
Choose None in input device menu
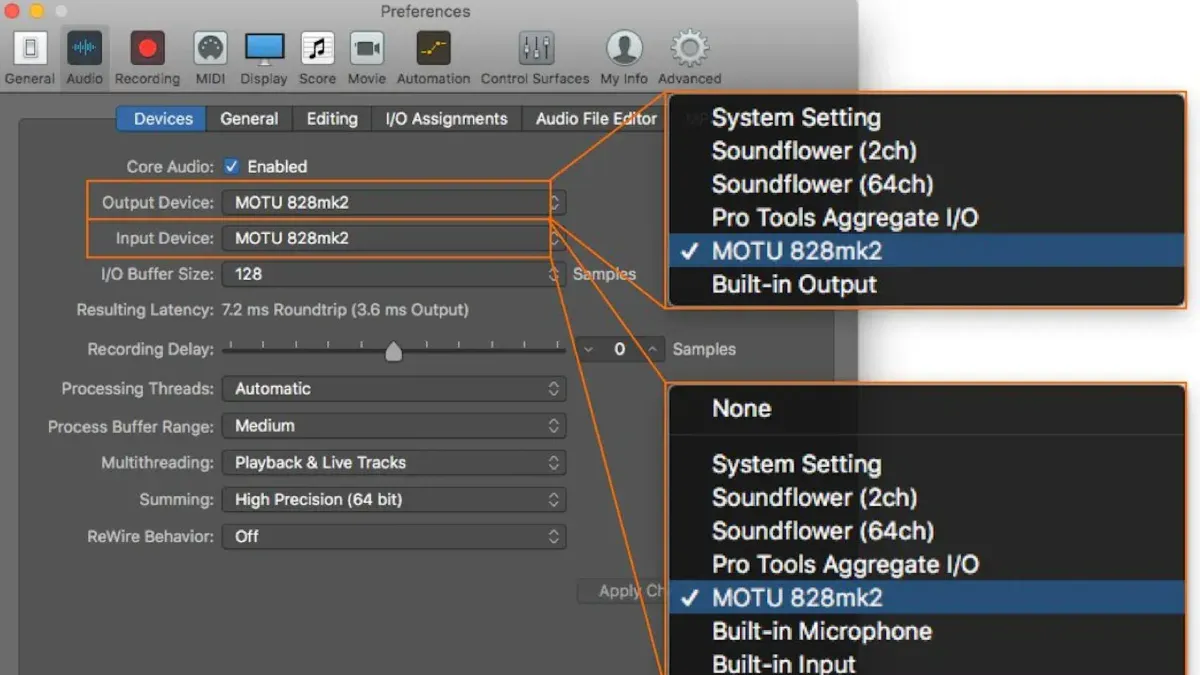click(926, 408)
